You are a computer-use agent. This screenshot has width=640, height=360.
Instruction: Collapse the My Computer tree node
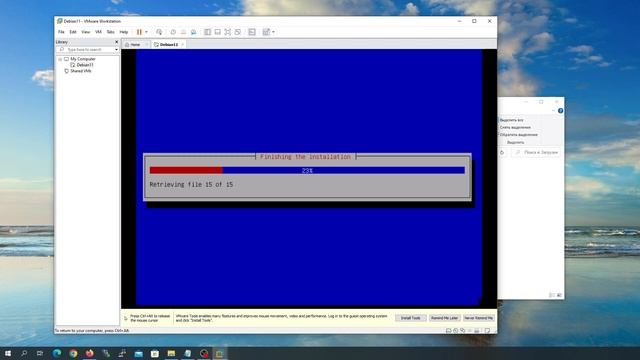pos(60,59)
